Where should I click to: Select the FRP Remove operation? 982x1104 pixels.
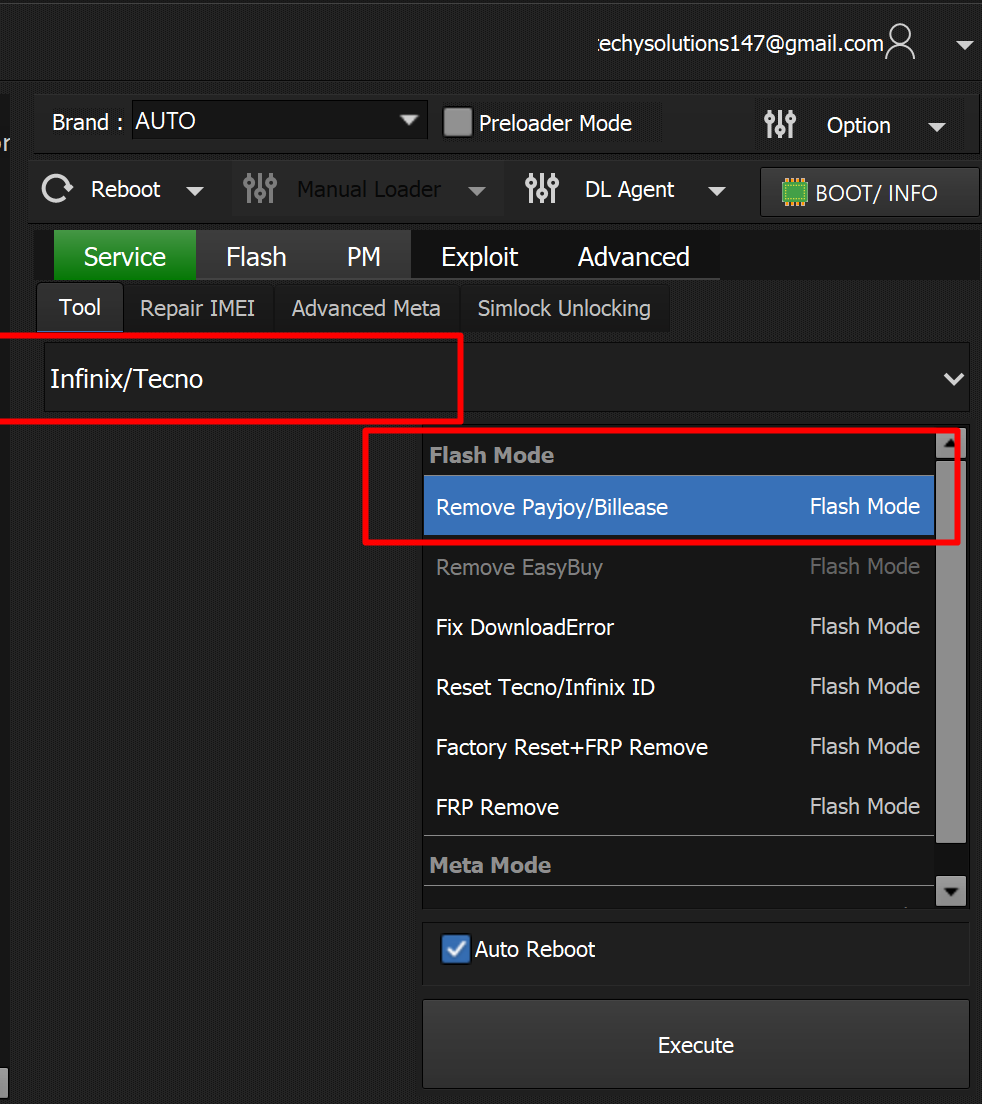(x=679, y=806)
